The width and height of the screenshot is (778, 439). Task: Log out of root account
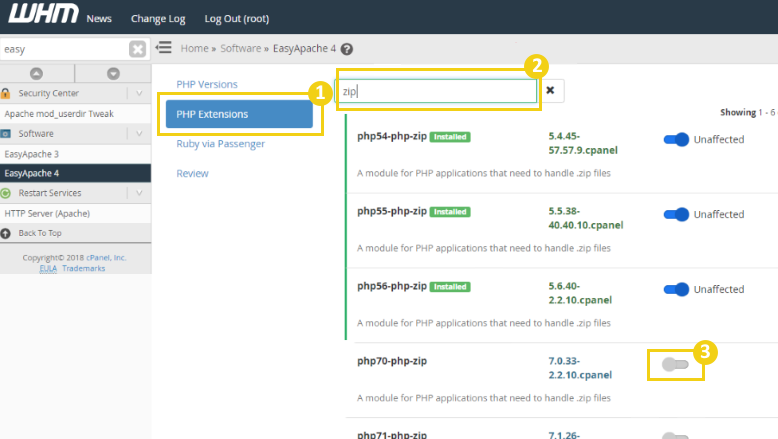tap(237, 19)
